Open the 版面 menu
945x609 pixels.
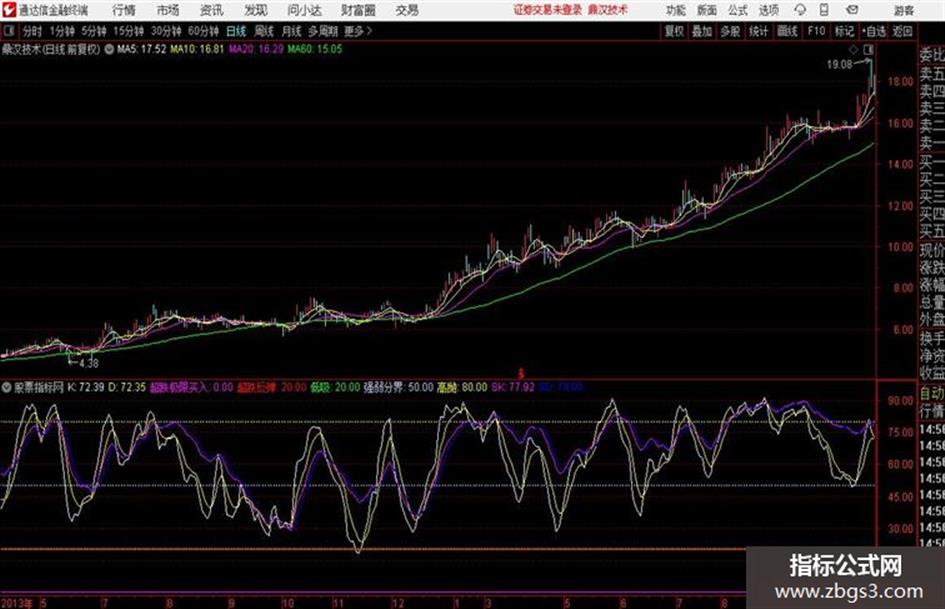(x=707, y=10)
